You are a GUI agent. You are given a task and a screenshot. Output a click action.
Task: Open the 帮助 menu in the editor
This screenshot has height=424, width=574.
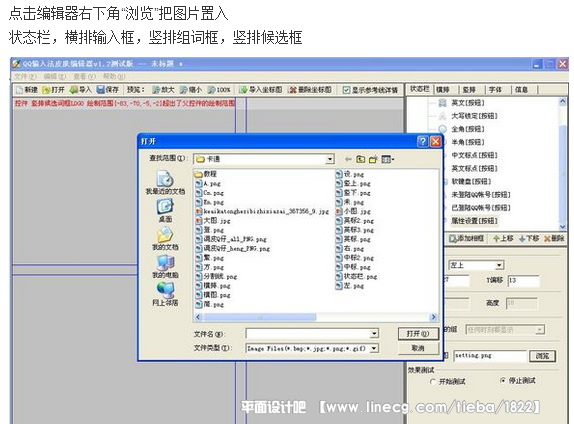pyautogui.click(x=114, y=76)
